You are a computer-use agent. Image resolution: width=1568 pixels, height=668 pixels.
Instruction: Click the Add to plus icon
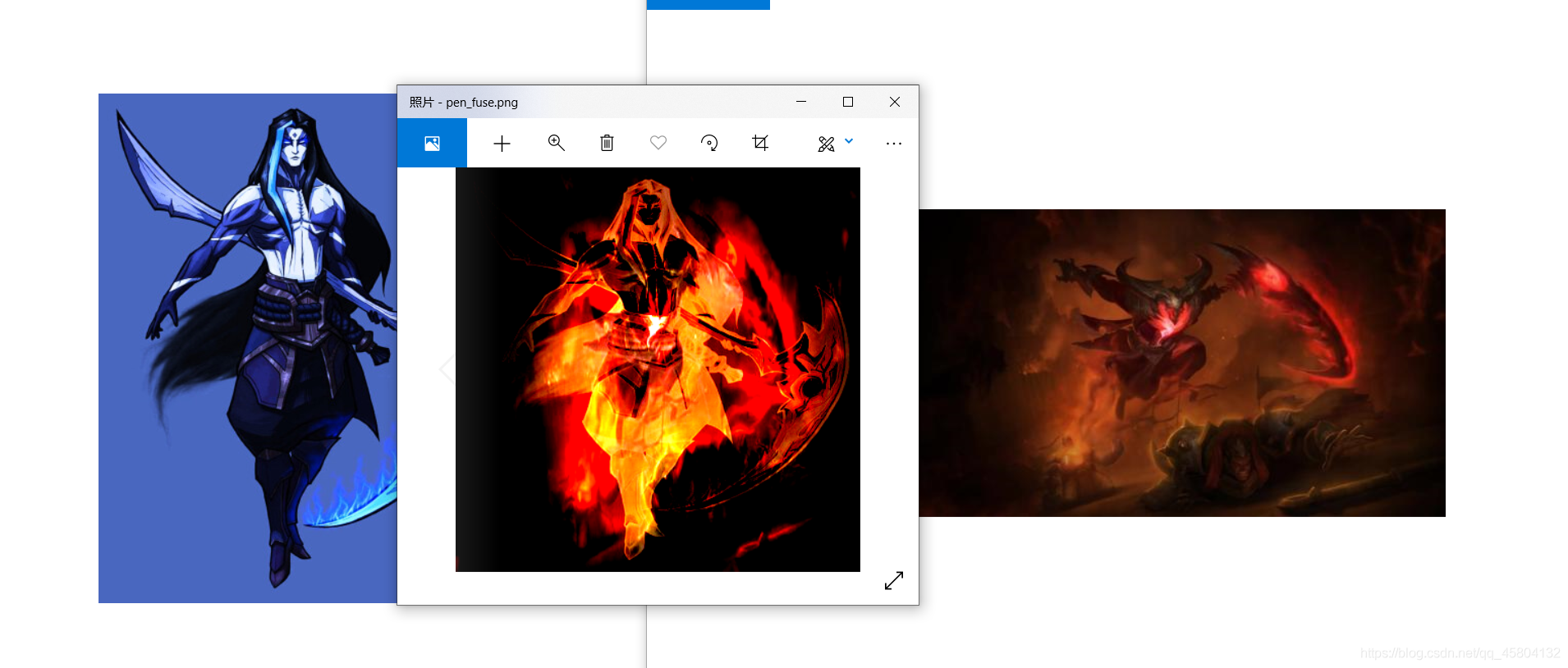(x=502, y=144)
